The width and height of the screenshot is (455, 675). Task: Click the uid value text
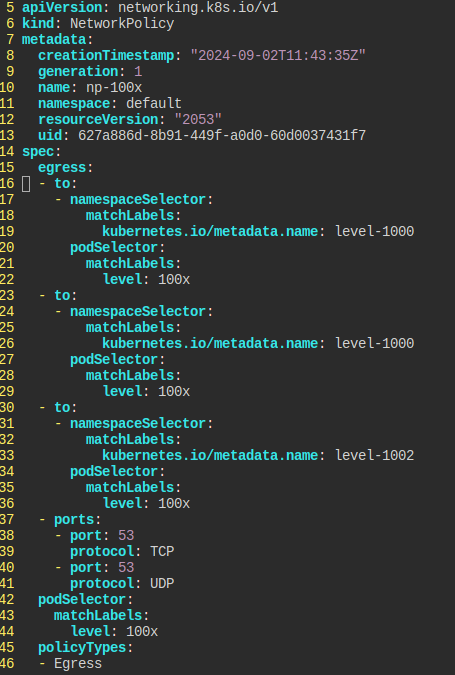coord(222,135)
